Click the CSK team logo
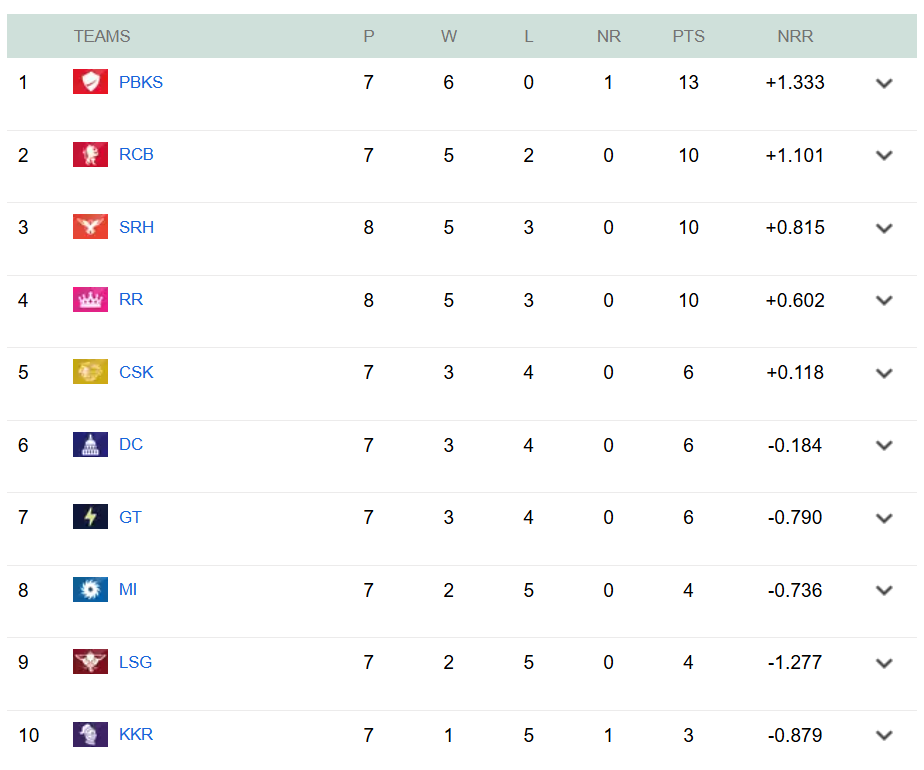The height and width of the screenshot is (770, 924). pyautogui.click(x=90, y=372)
